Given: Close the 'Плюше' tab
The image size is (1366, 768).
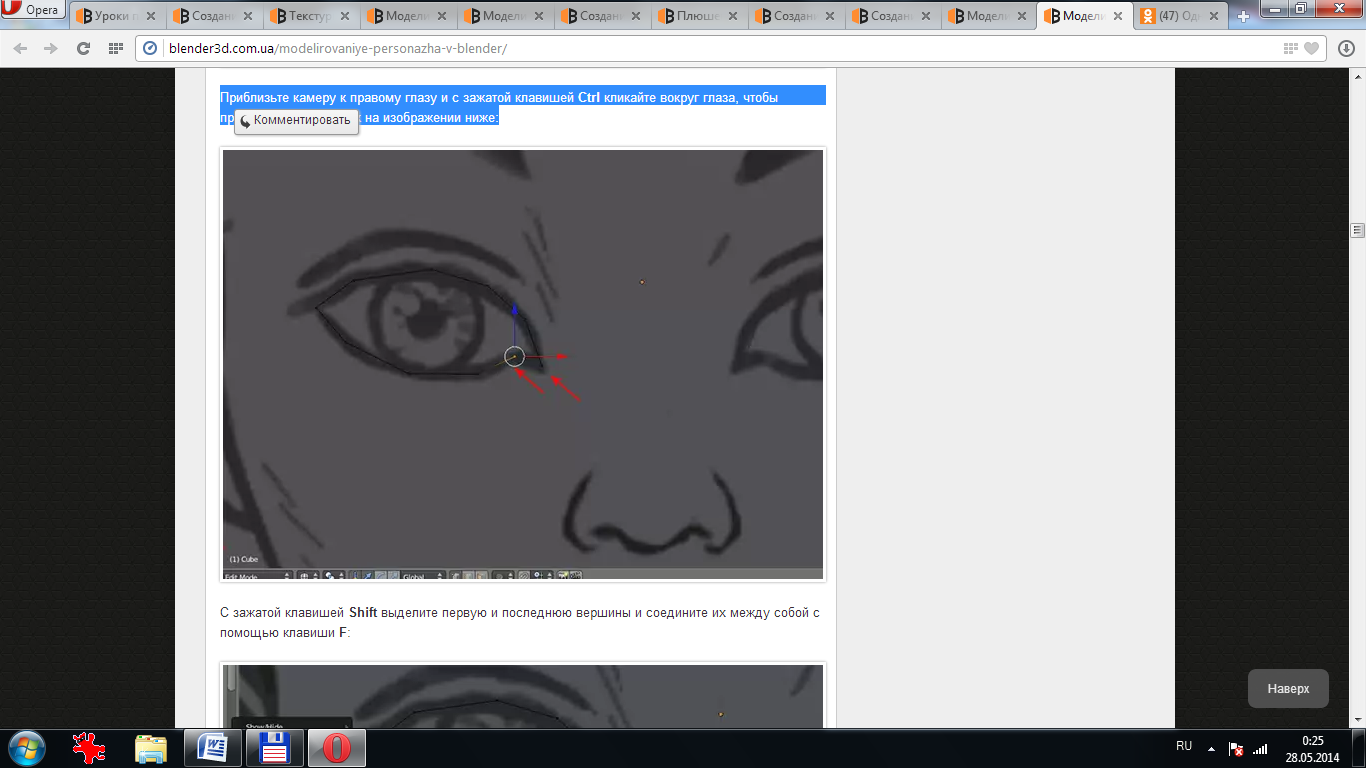Looking at the screenshot, I should pos(731,16).
